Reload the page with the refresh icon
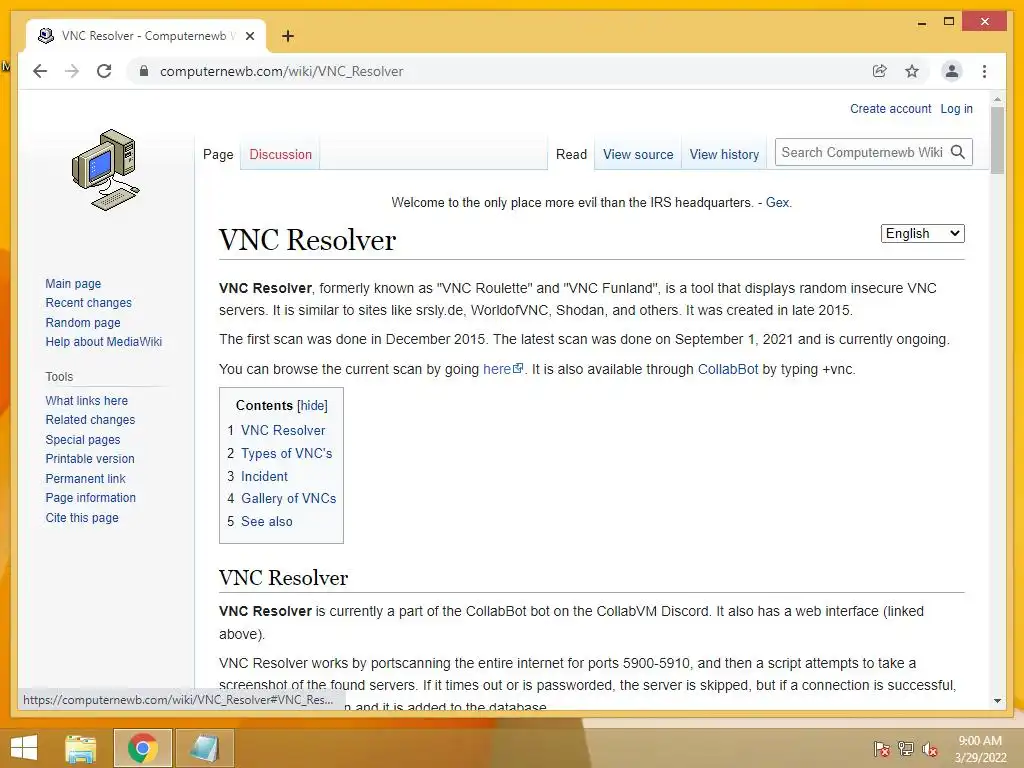Viewport: 1024px width, 768px height. [104, 71]
